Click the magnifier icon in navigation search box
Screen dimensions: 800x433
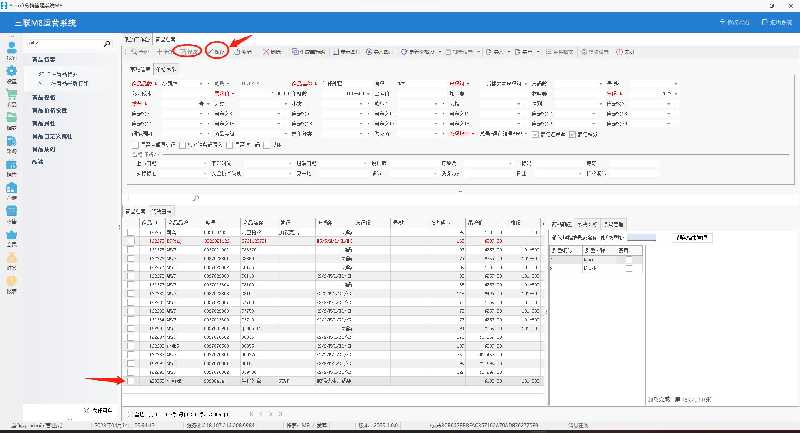[x=107, y=45]
